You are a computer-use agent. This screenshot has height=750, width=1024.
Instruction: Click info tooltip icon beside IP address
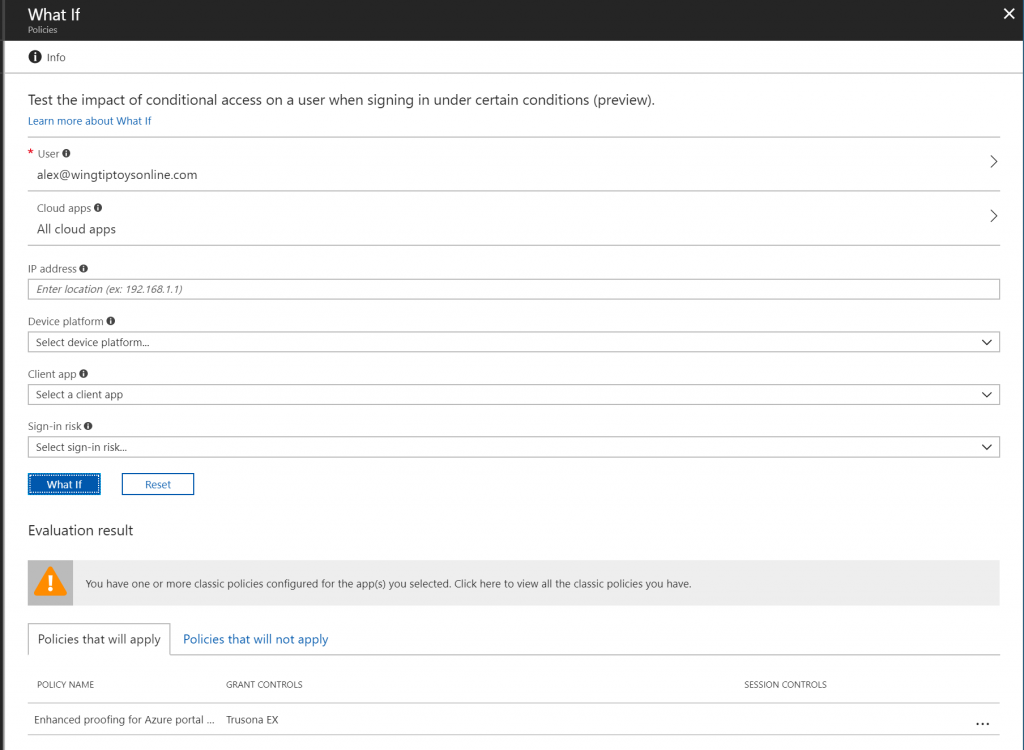(83, 269)
